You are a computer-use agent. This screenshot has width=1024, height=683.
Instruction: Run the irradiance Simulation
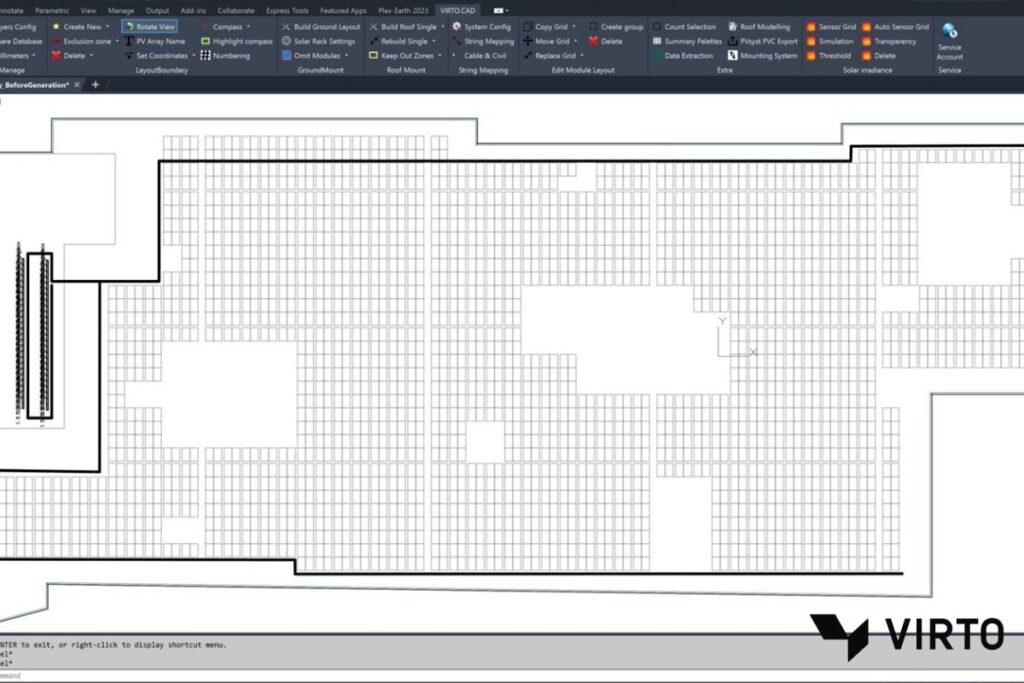pos(830,41)
